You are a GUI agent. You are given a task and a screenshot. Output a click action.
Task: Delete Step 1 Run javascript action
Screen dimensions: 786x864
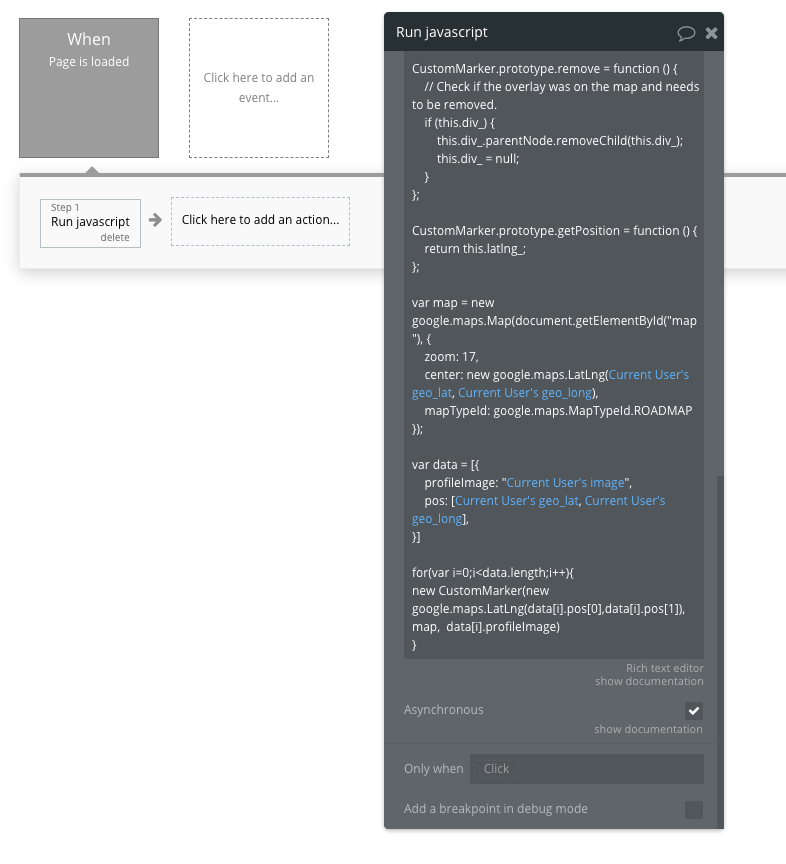[115, 237]
